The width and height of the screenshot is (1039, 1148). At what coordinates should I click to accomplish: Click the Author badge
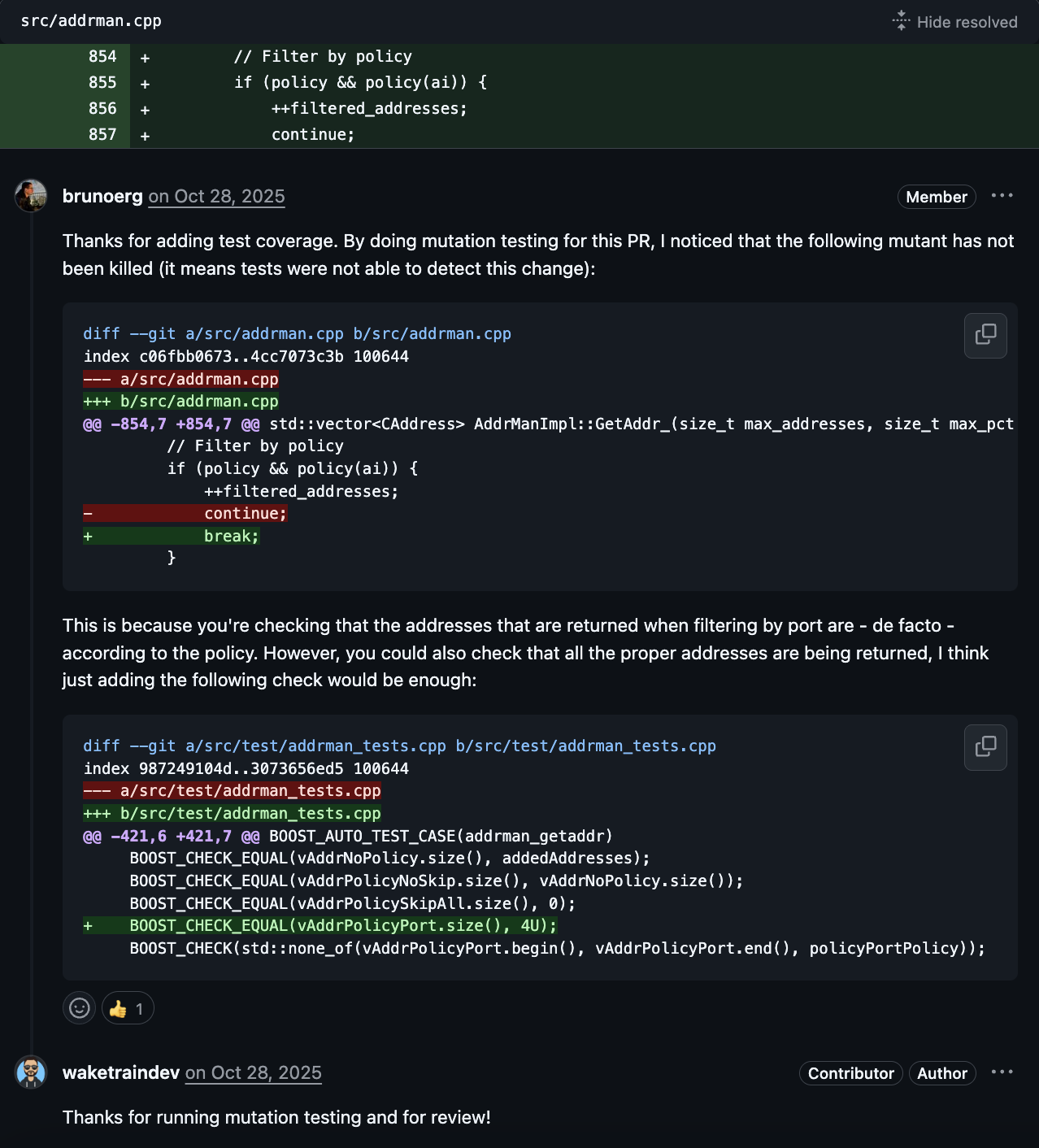pyautogui.click(x=941, y=1073)
